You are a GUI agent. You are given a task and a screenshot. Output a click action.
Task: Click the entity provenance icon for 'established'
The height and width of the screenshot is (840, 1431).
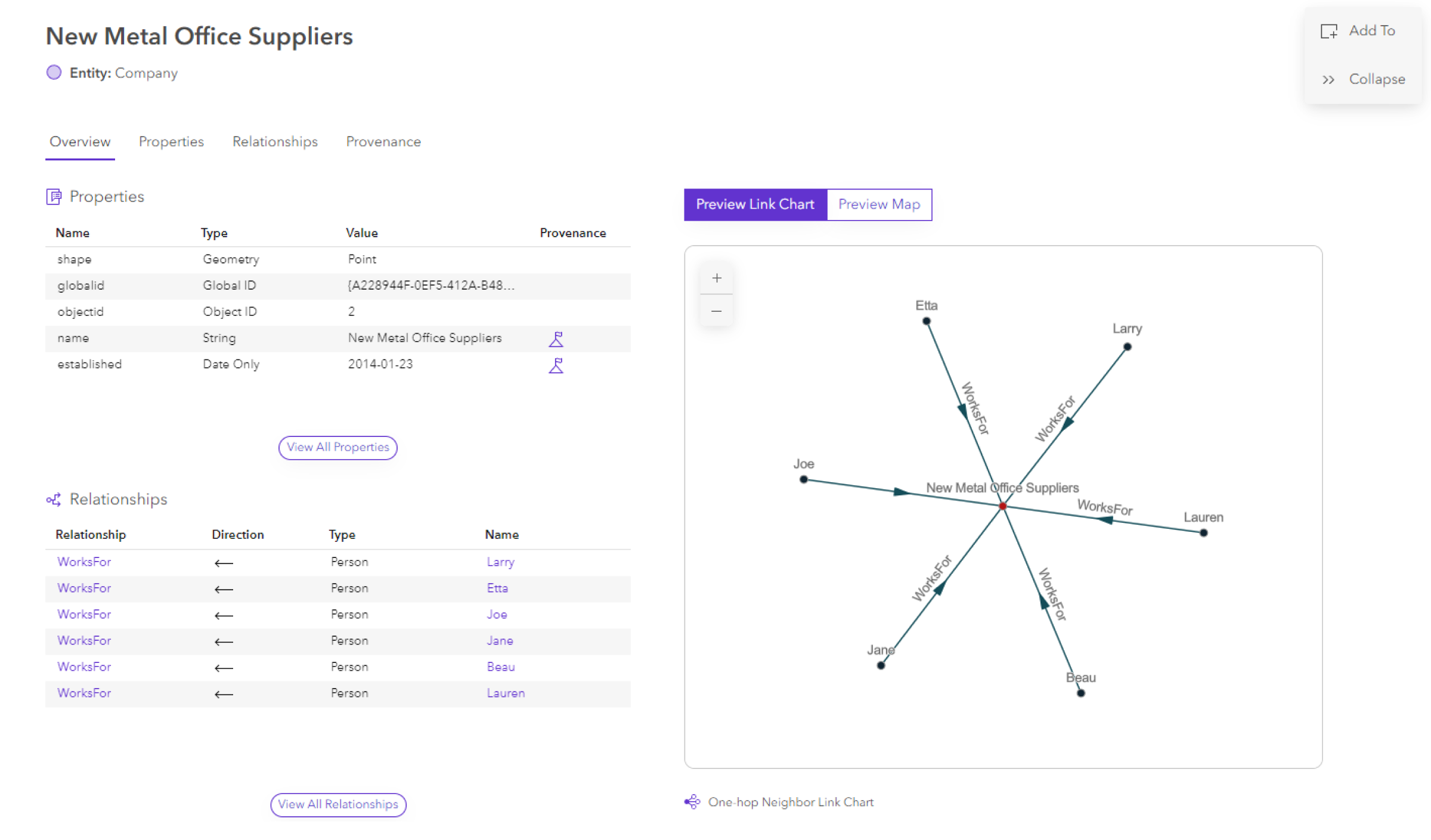556,365
